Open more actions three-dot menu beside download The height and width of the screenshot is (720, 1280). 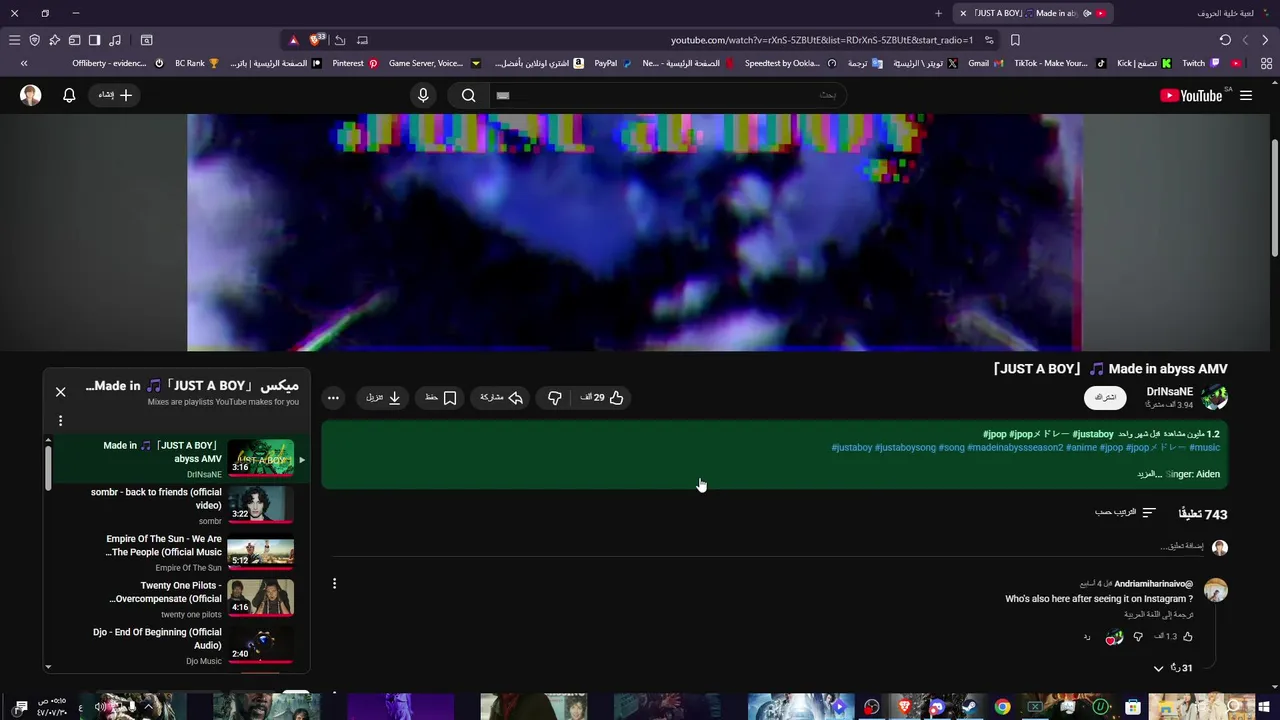[x=333, y=398]
